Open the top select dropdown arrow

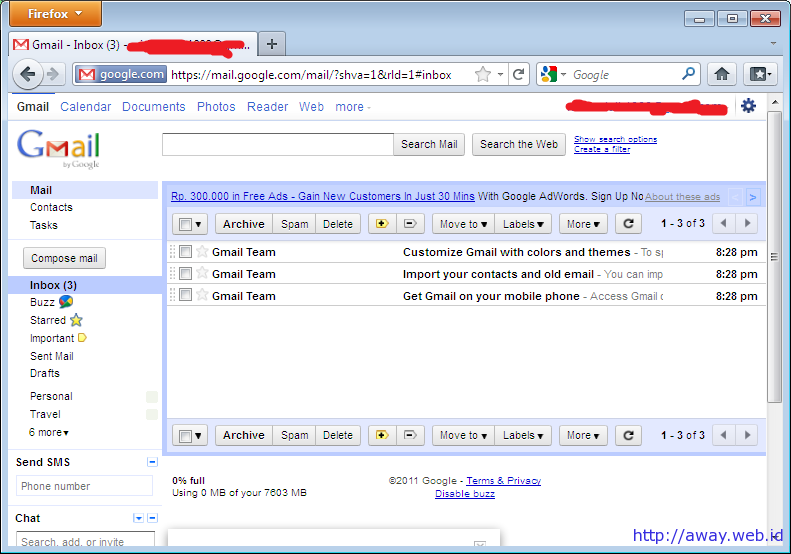pyautogui.click(x=198, y=225)
